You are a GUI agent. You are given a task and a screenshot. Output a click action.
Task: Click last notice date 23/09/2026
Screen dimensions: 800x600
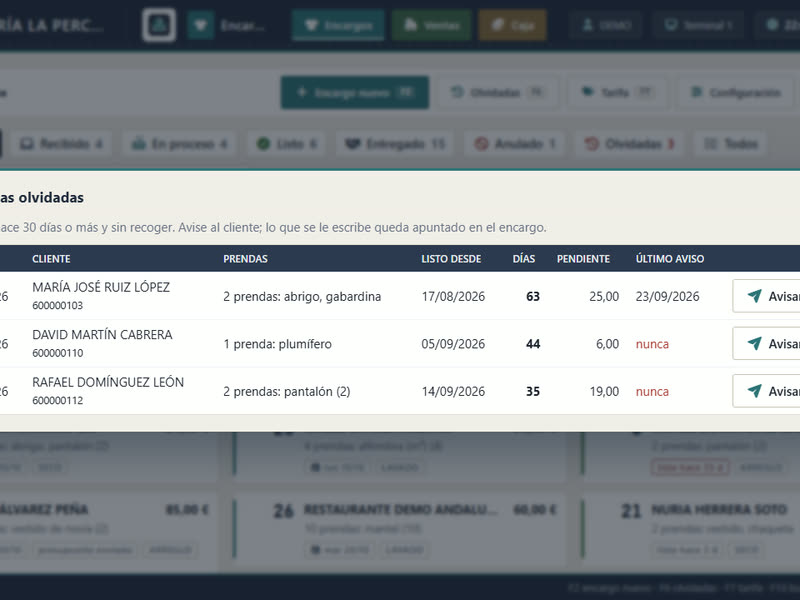[x=667, y=296]
